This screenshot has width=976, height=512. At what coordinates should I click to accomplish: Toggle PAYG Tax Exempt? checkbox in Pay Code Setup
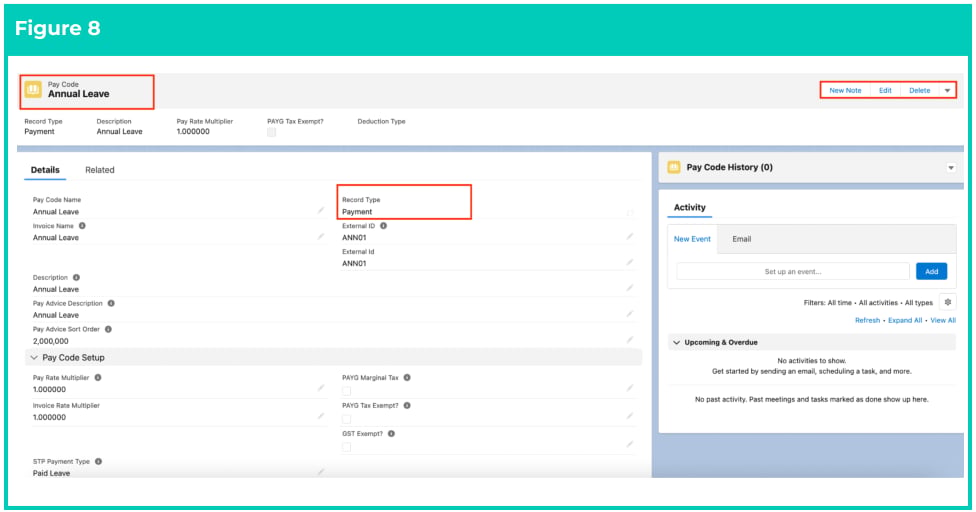point(347,419)
